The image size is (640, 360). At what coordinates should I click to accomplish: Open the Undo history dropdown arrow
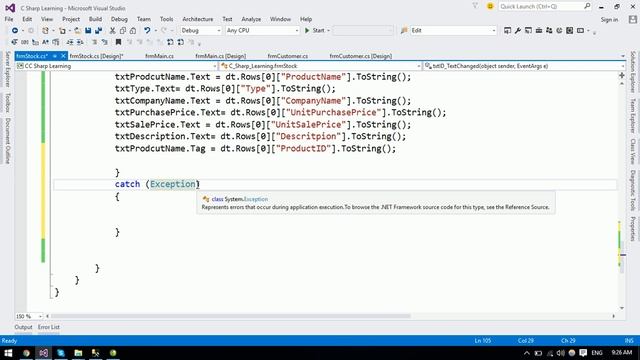click(155, 31)
